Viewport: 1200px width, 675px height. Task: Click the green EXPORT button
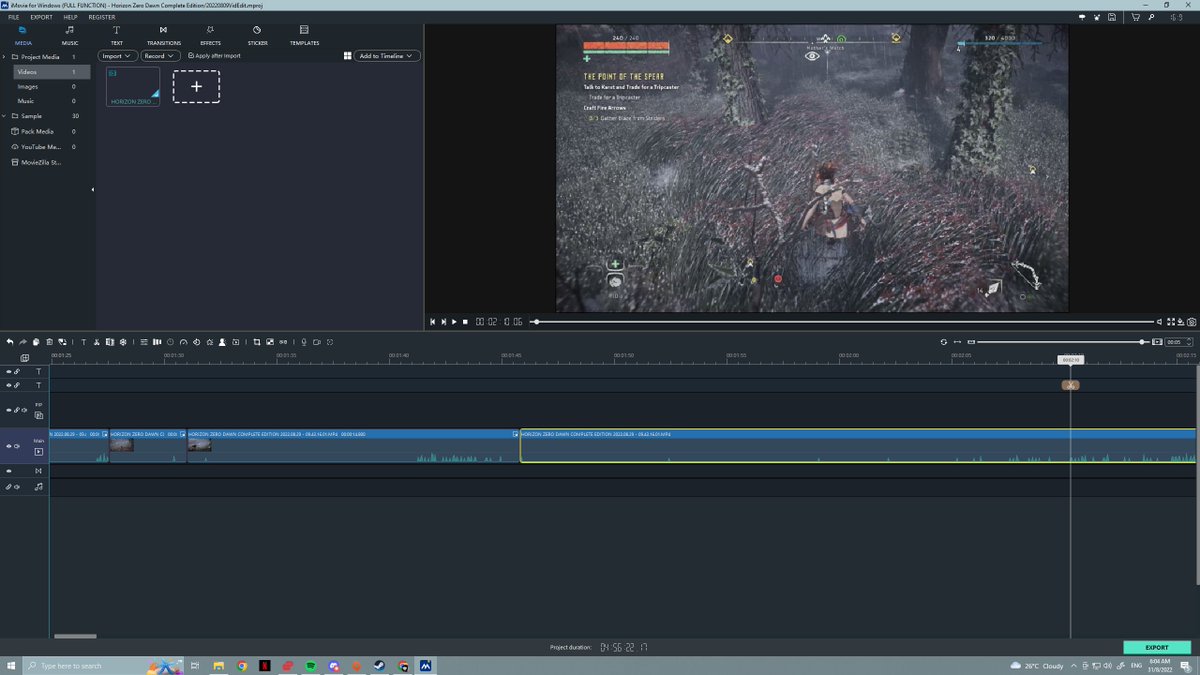[x=1156, y=647]
